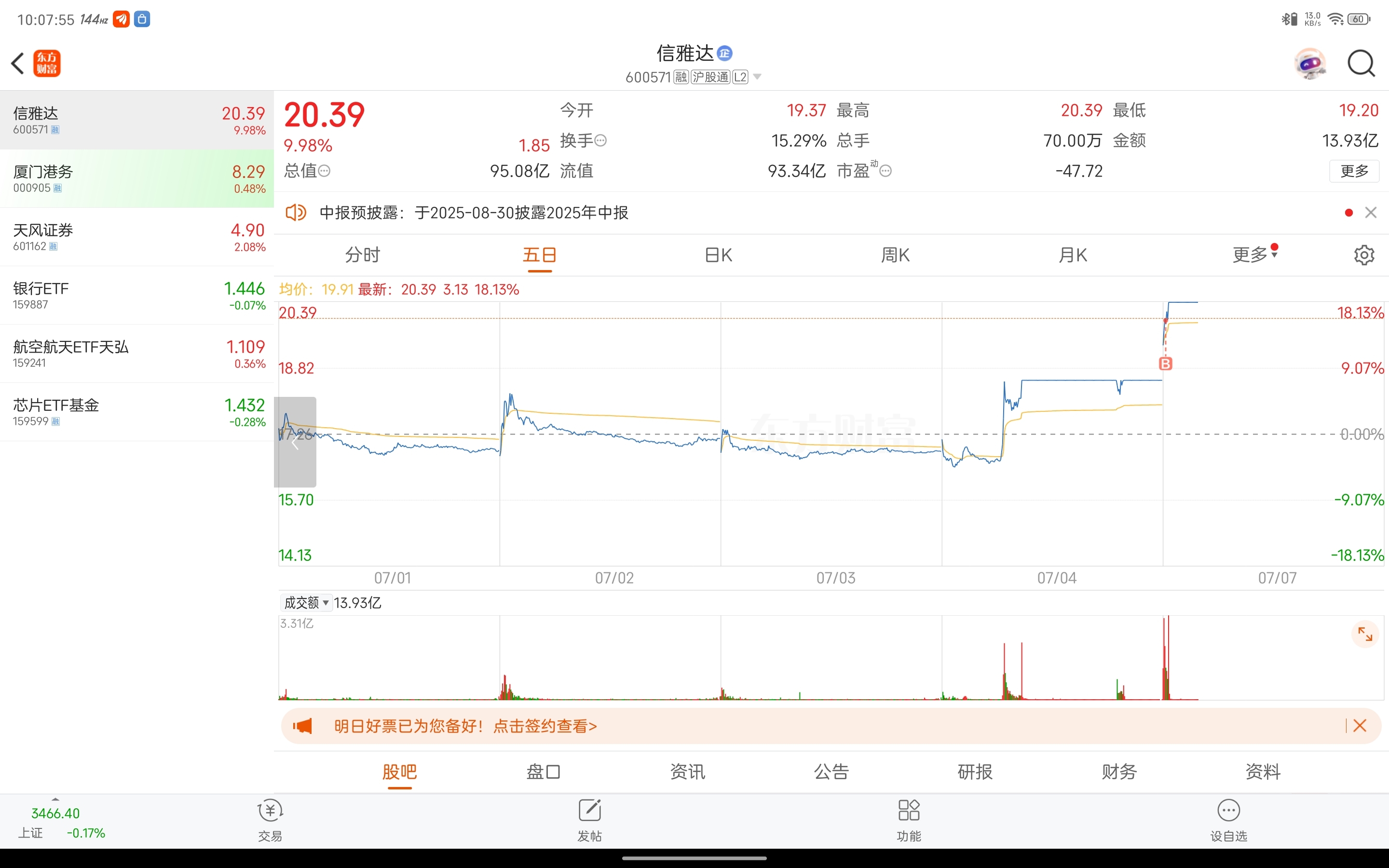The width and height of the screenshot is (1389, 868).
Task: Tap the L2 level tag
Action: click(x=740, y=77)
